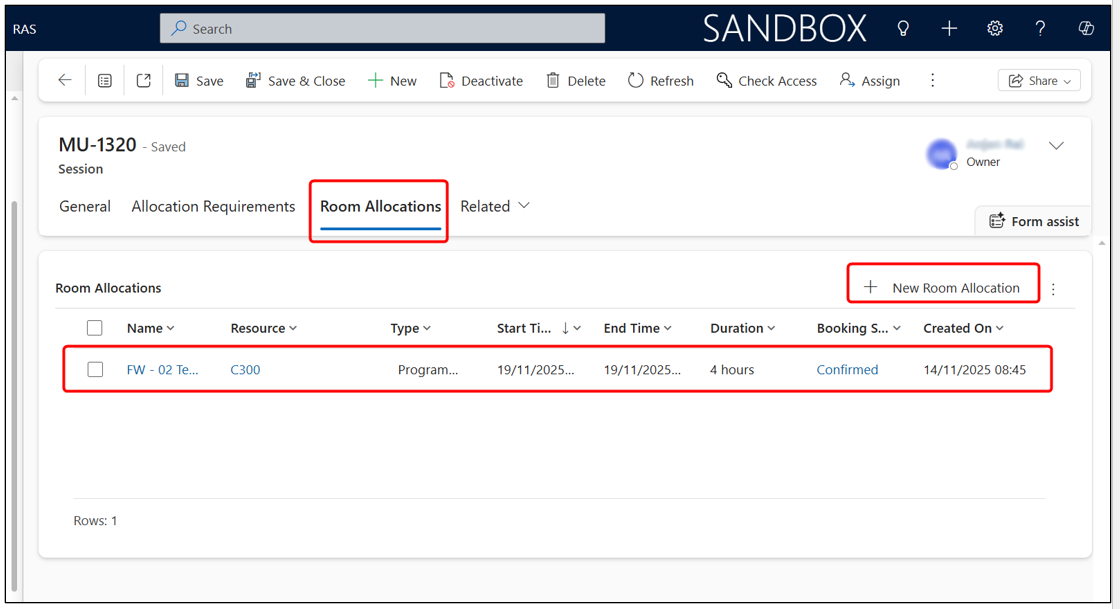Open the Share dropdown button
Viewport: 1120px width, 609px height.
click(1039, 80)
